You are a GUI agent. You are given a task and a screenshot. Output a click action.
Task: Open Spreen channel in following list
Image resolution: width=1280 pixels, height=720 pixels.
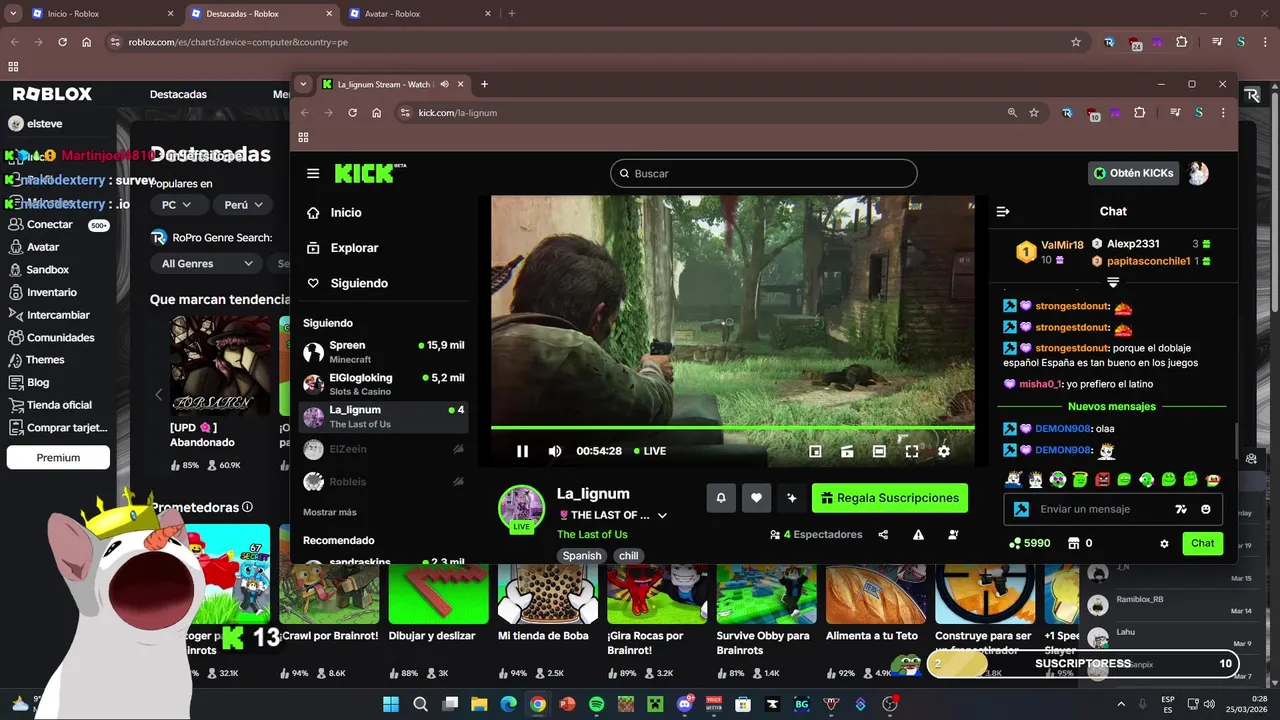click(x=384, y=352)
